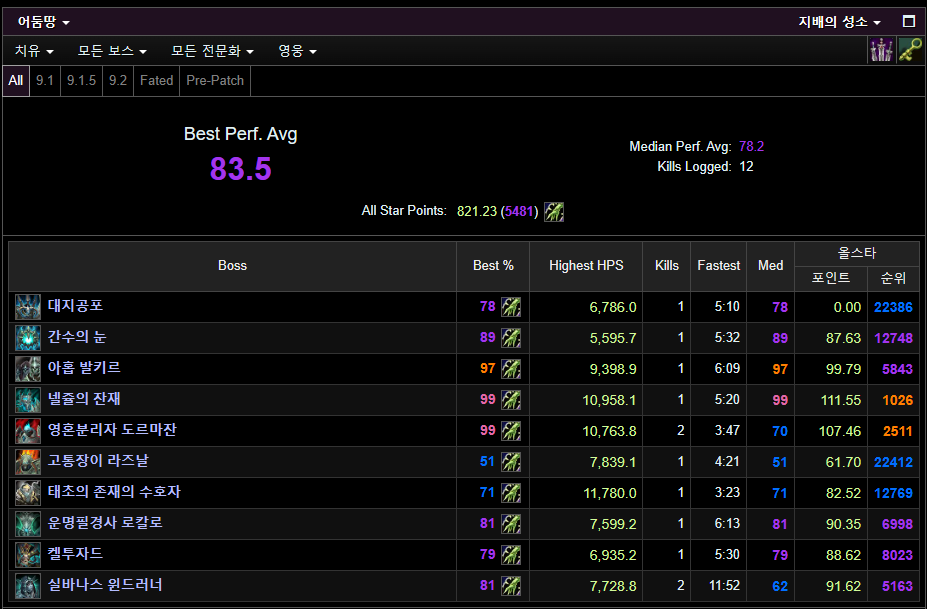Image resolution: width=927 pixels, height=609 pixels.
Task: Click boss portrait for 영혼분리자 도르마잔
Action: click(28, 431)
